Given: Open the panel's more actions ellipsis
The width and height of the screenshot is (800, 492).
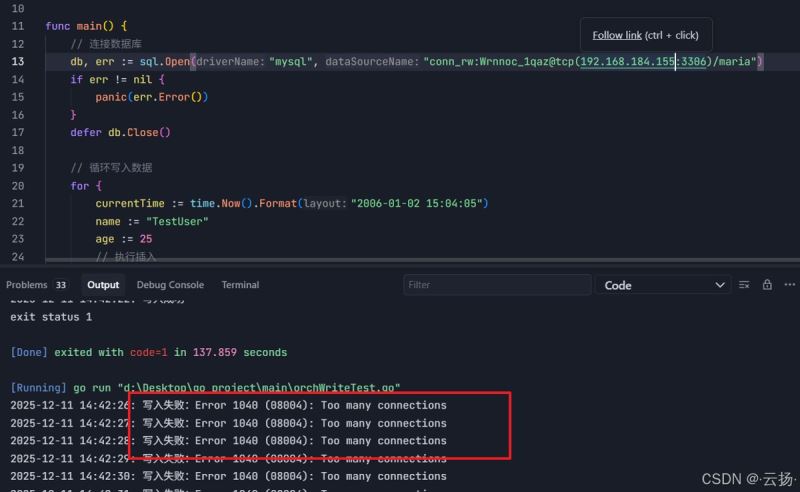Looking at the screenshot, I should click(x=787, y=285).
